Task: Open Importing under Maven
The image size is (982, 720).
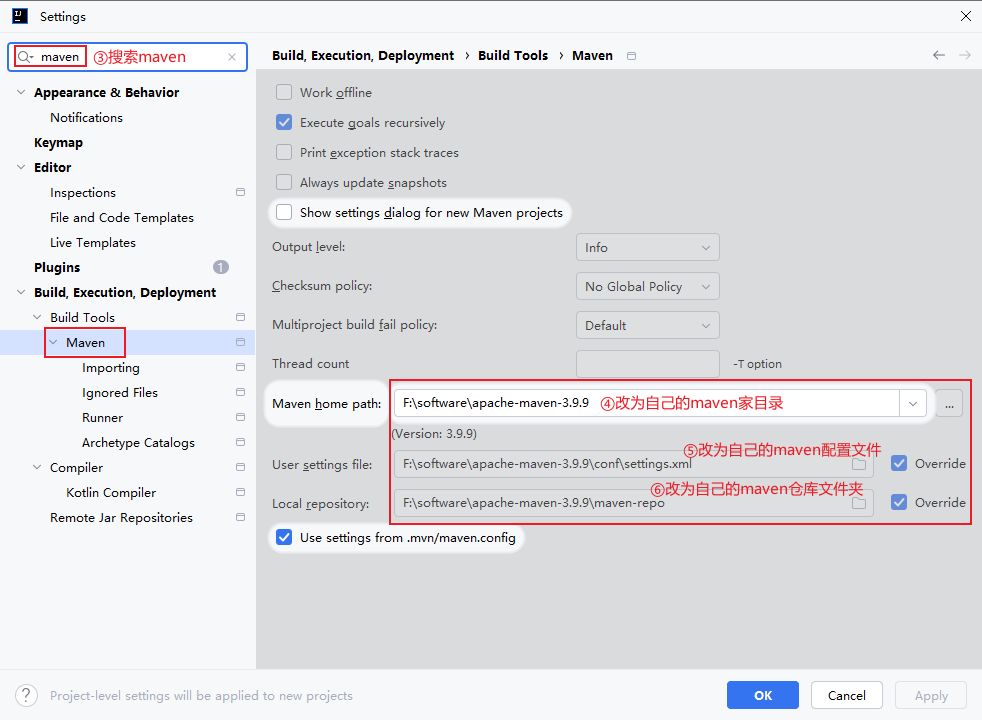Action: click(111, 368)
